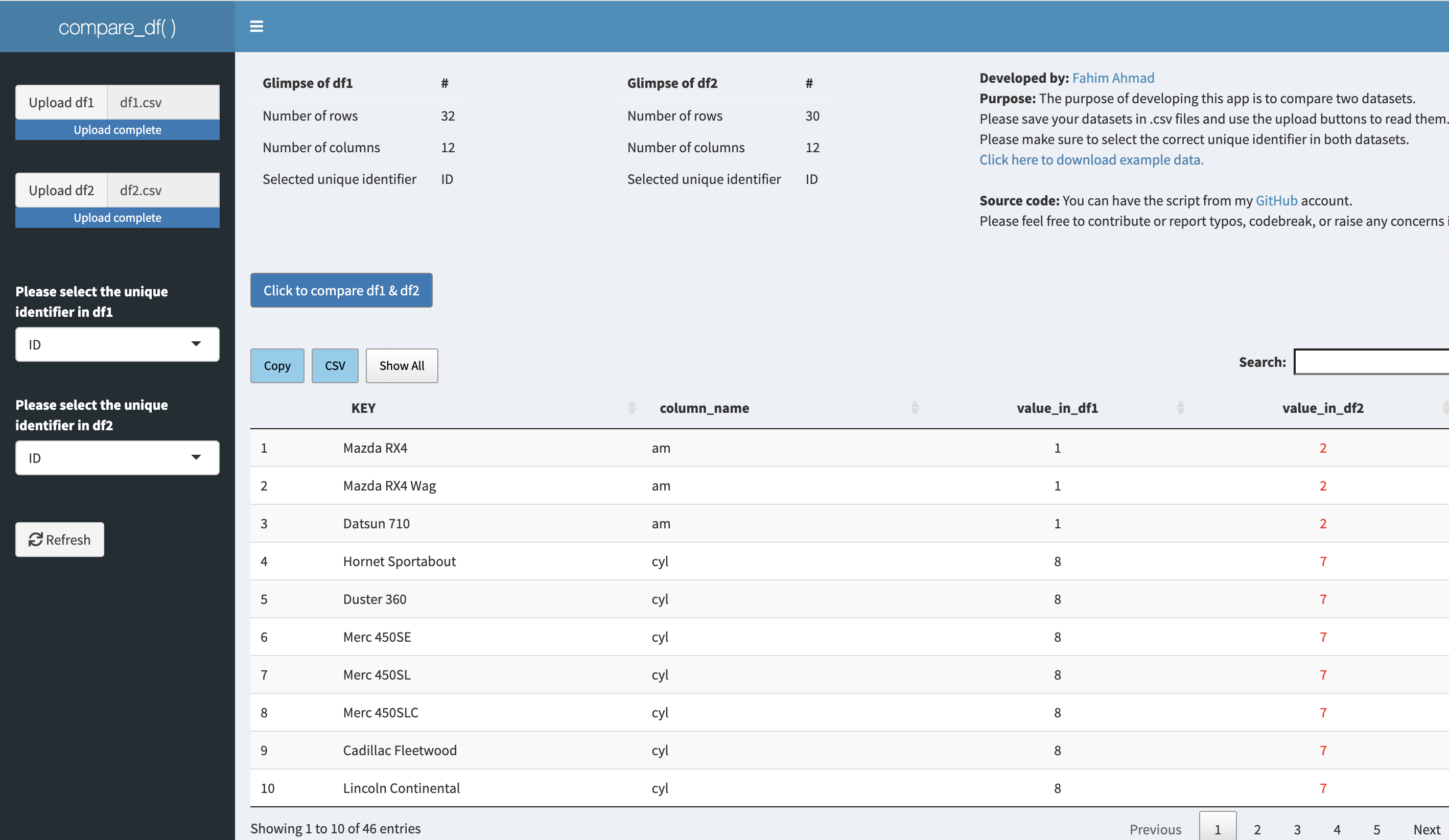Viewport: 1449px width, 840px height.
Task: Click the KEY cell reading exactly 'Mazda RX4'
Action: click(375, 448)
